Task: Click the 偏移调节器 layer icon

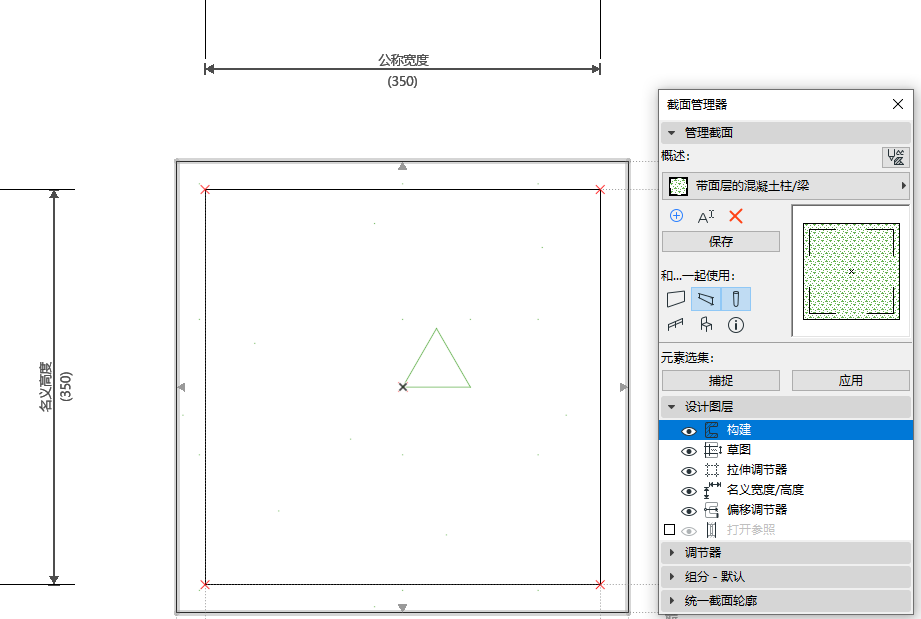Action: (x=711, y=510)
